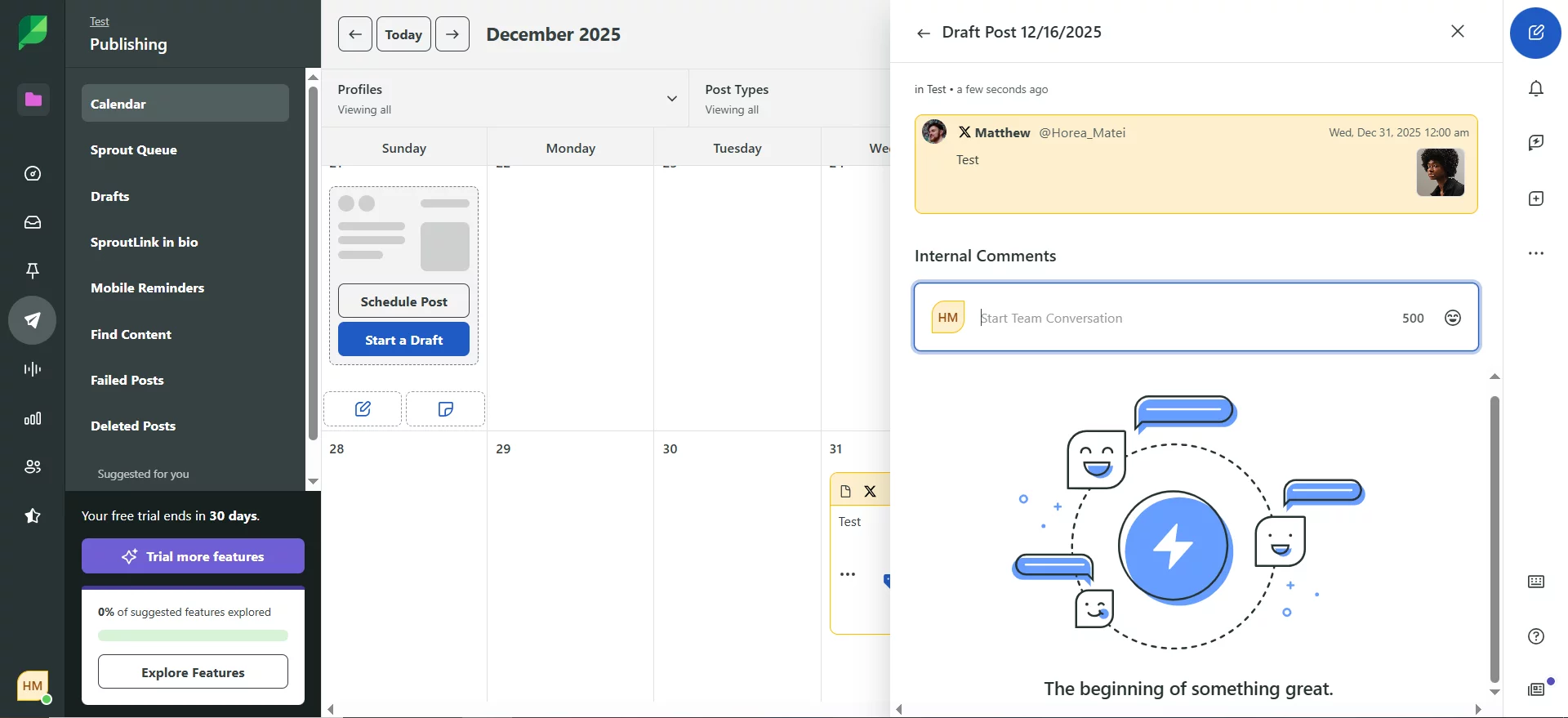Click Trial more features button
This screenshot has width=1568, height=718.
[x=193, y=556]
